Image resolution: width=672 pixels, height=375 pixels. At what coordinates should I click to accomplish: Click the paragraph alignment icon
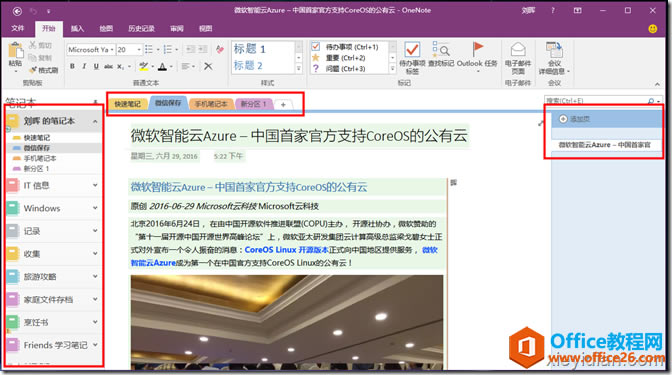[185, 66]
